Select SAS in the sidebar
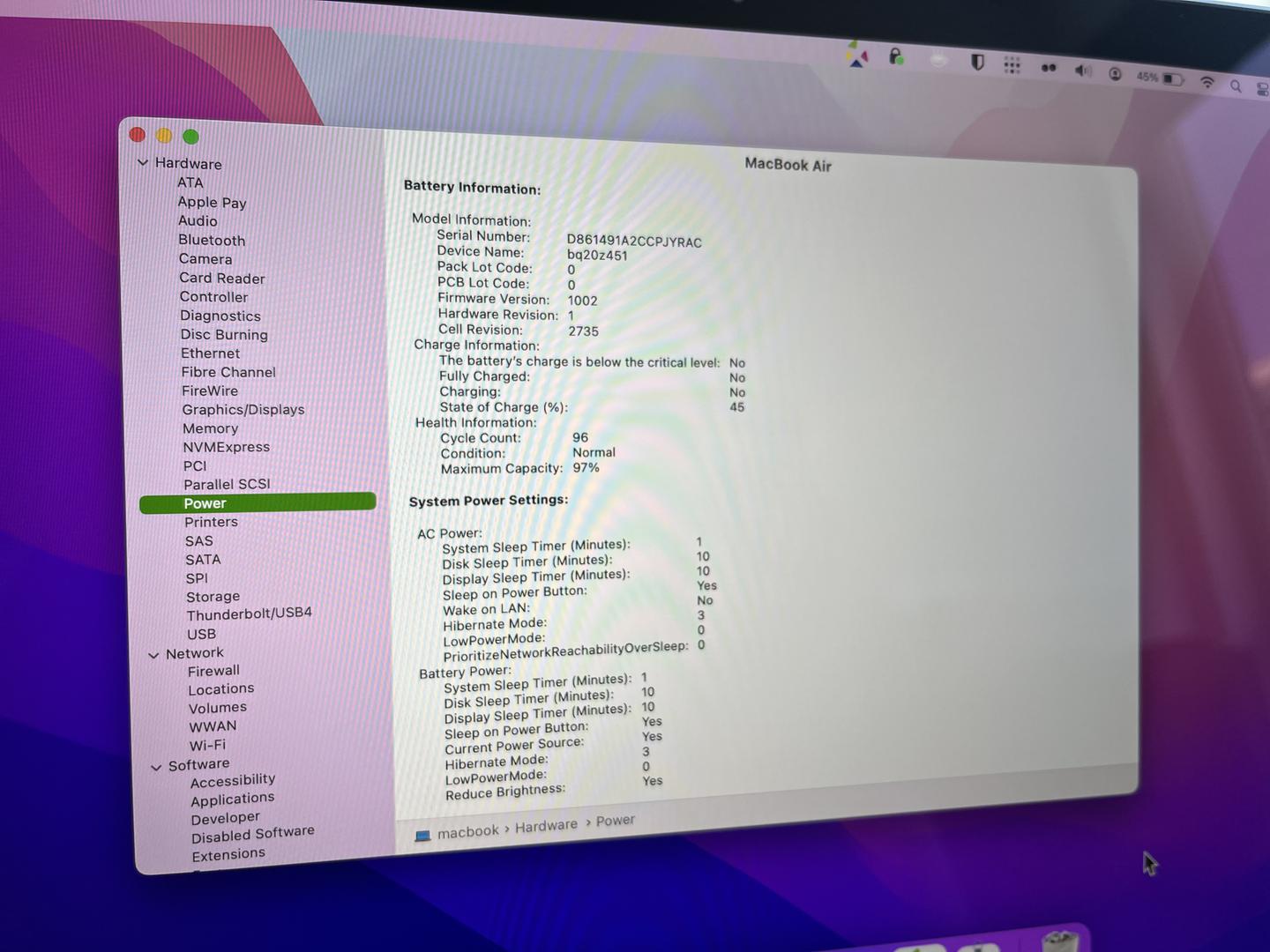1270x952 pixels. pyautogui.click(x=198, y=541)
